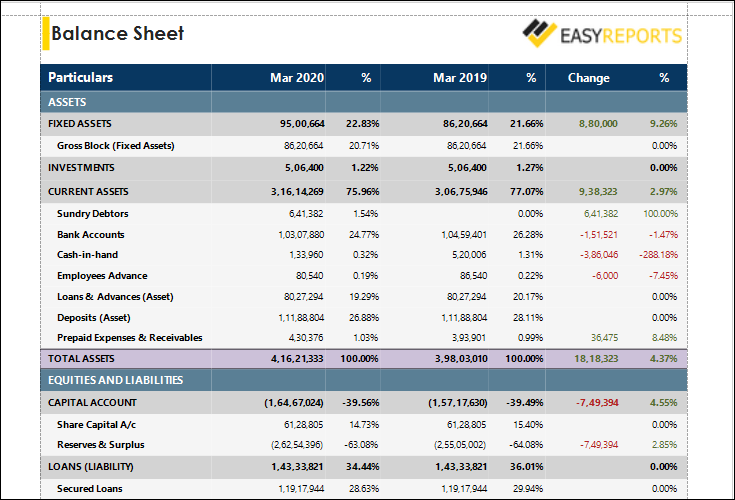Click the Change column header
Screen dimensions: 735x500
coord(588,78)
